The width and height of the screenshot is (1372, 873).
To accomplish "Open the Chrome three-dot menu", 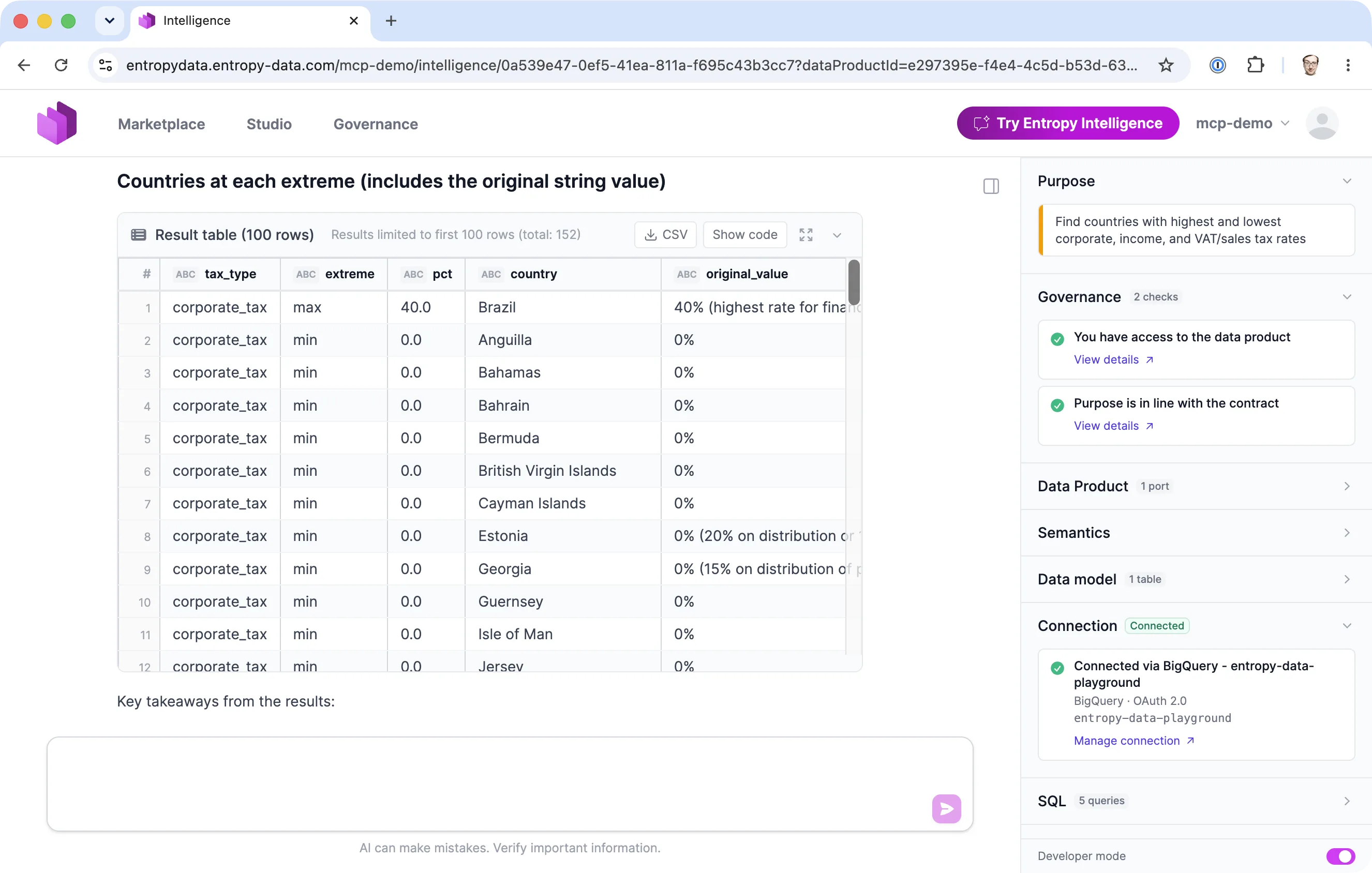I will pyautogui.click(x=1348, y=65).
